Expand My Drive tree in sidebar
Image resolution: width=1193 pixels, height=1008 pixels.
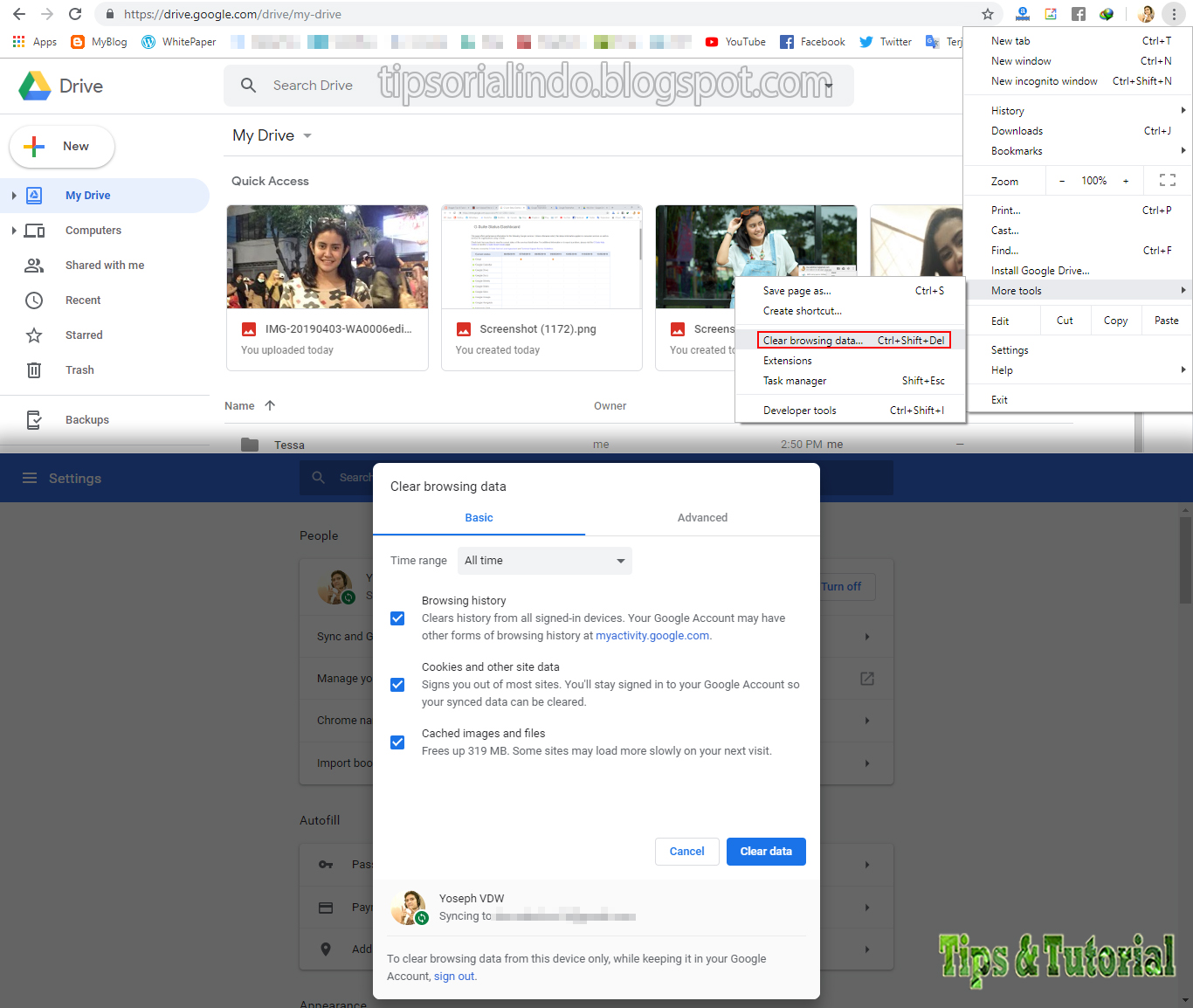point(14,196)
